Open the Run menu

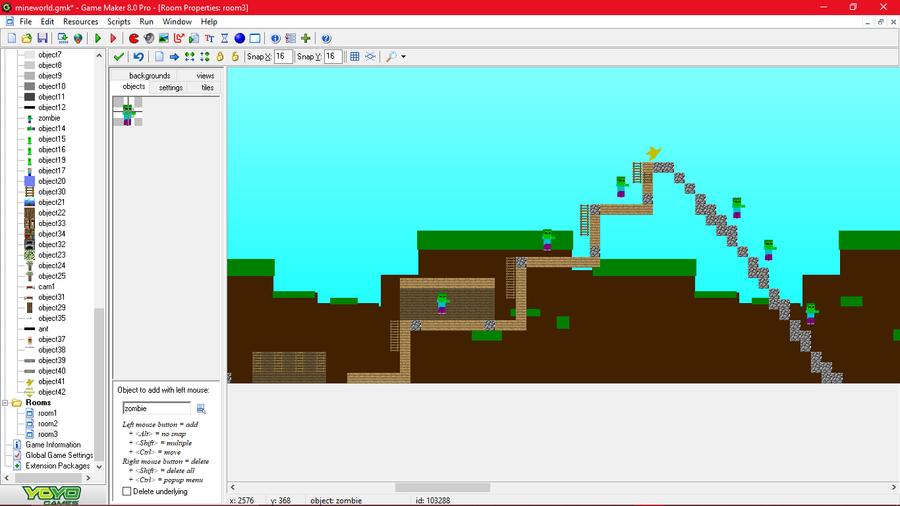click(146, 22)
